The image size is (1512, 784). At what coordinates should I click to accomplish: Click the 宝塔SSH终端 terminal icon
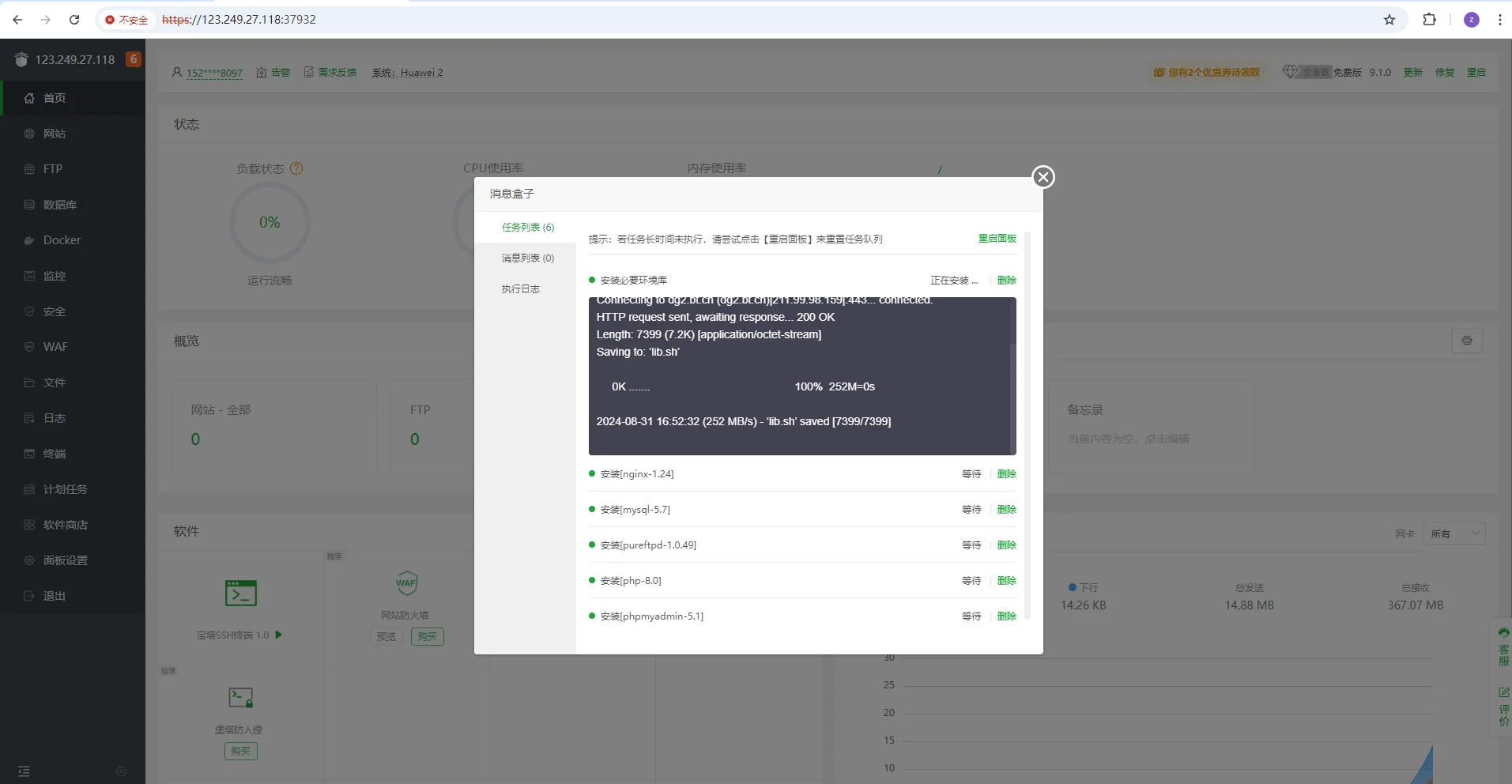(x=240, y=593)
